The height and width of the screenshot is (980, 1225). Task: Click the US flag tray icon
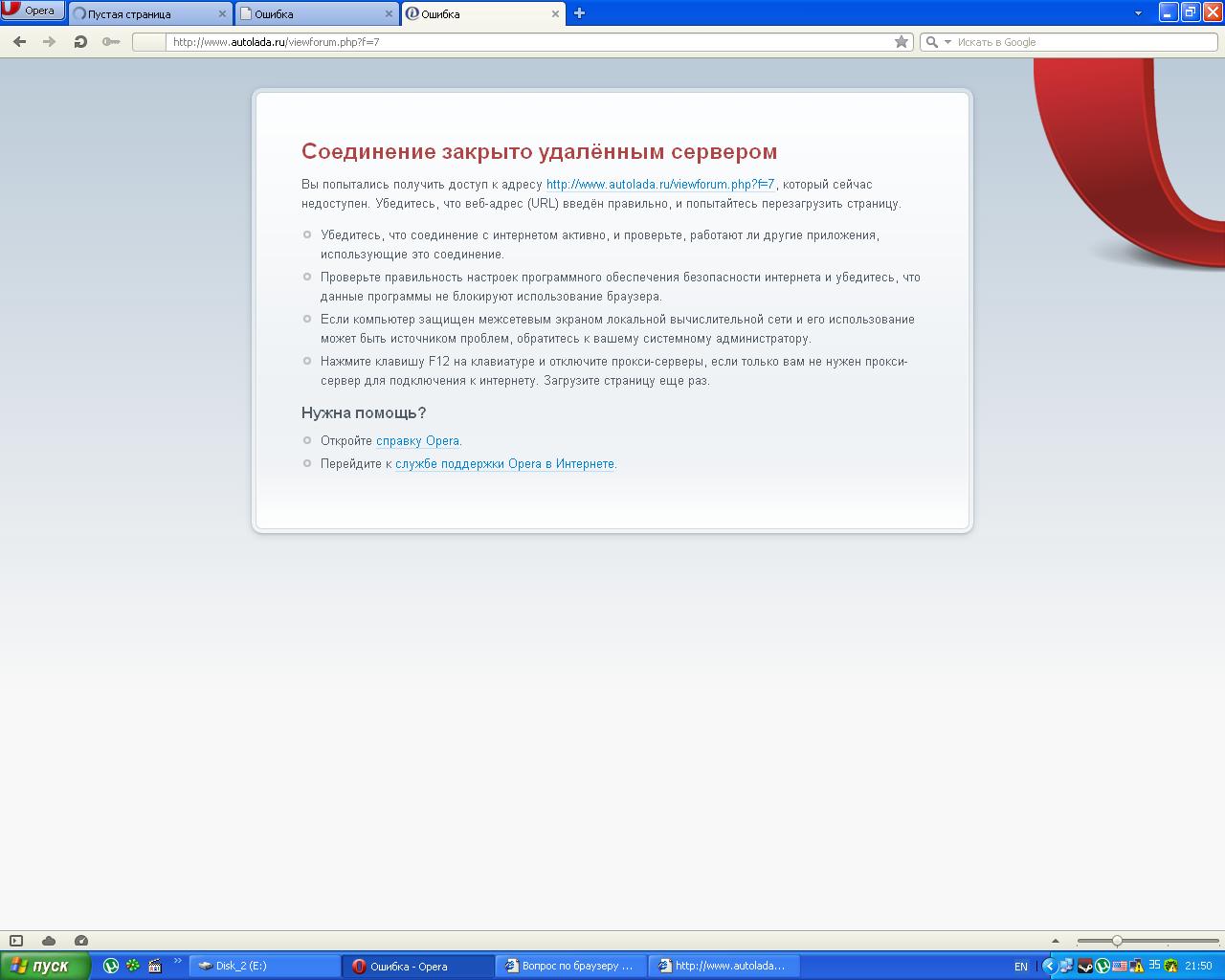coord(1120,966)
